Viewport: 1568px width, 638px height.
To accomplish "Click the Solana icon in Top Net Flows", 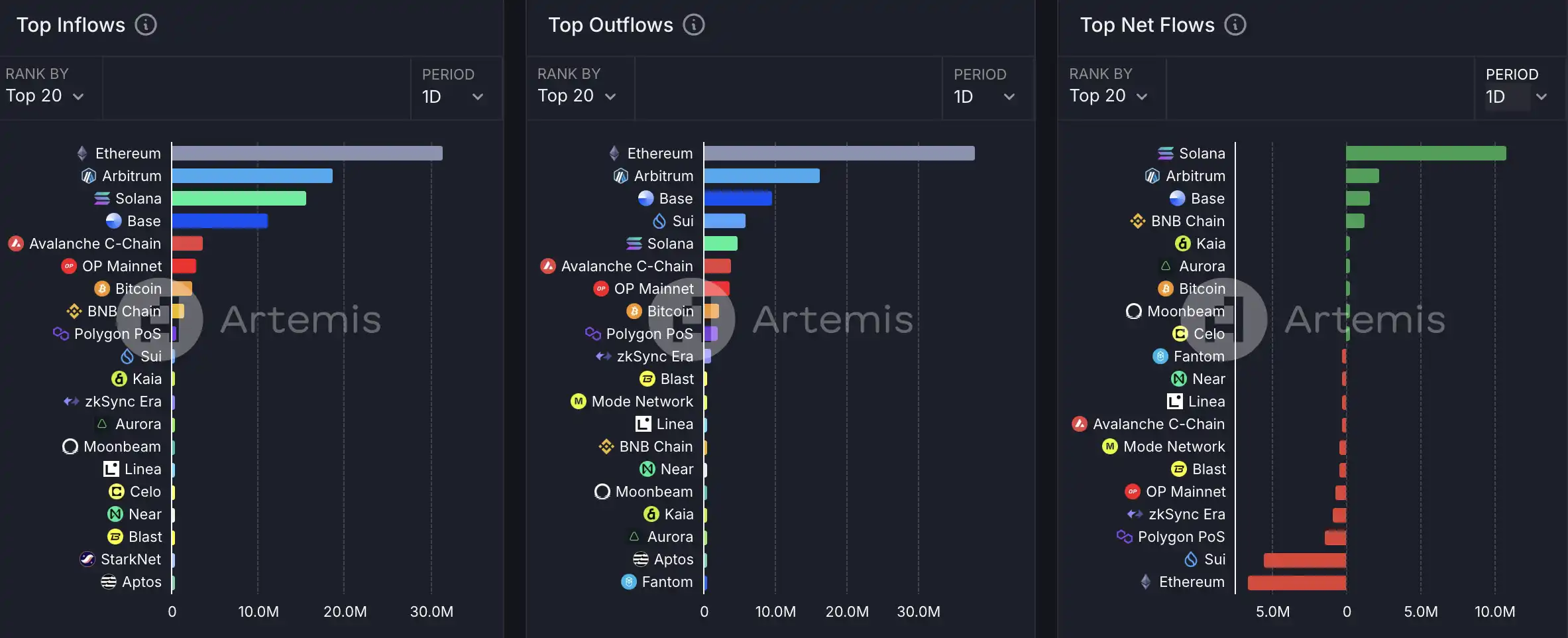I will (1165, 153).
